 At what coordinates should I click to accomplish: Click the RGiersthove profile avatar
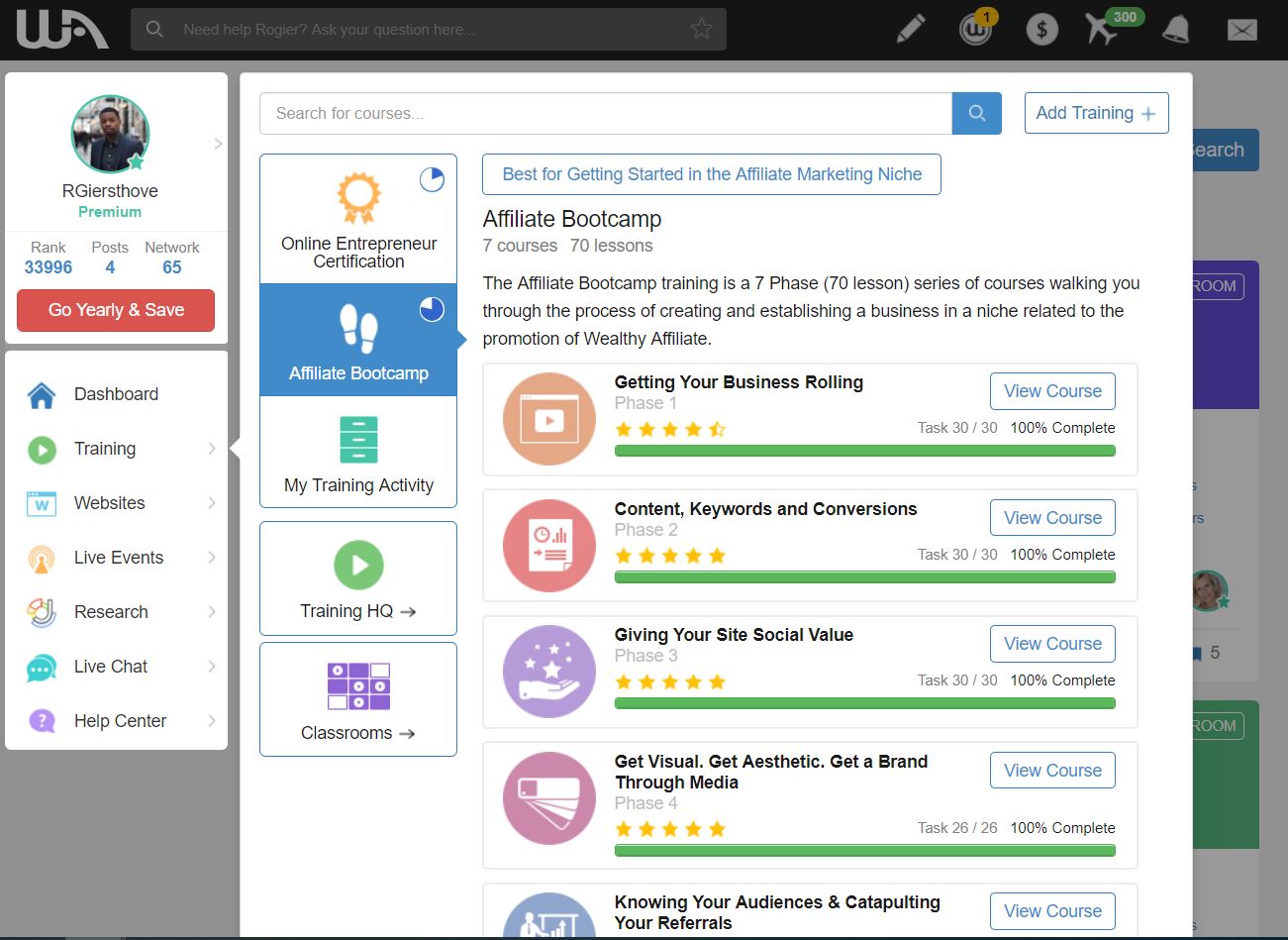pos(110,134)
